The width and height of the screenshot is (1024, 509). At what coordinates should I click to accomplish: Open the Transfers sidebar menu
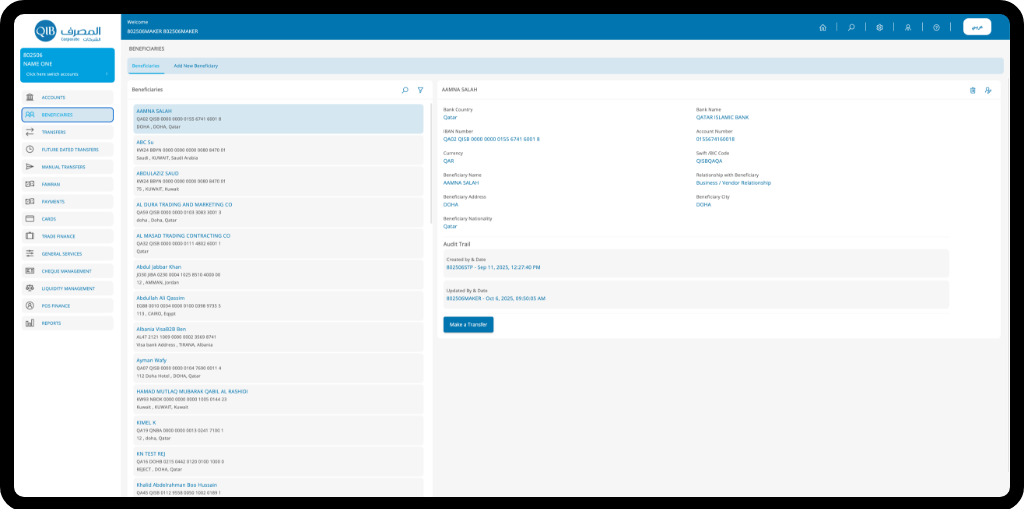pyautogui.click(x=67, y=132)
